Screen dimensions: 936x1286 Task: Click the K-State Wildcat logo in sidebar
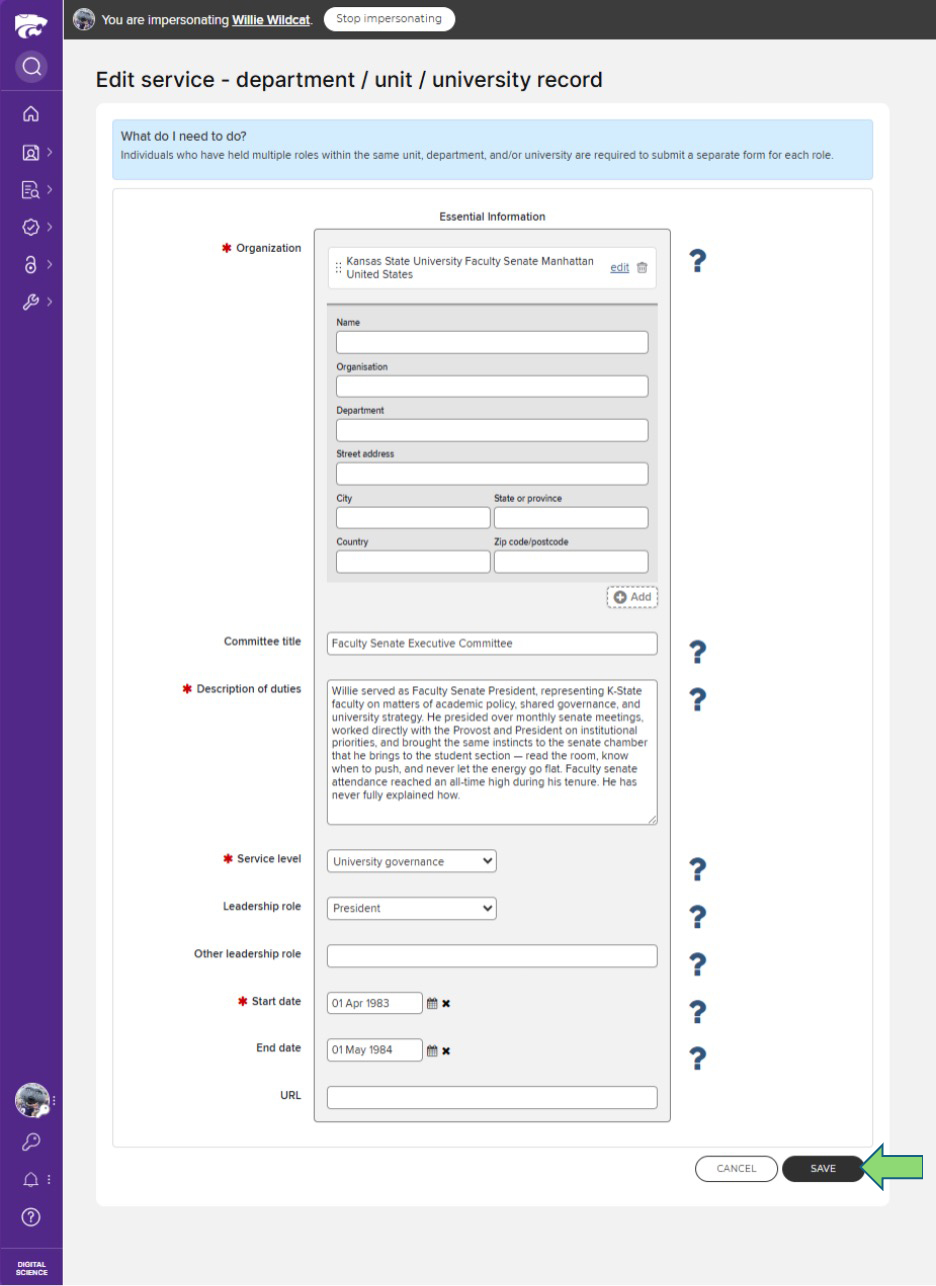click(x=30, y=25)
